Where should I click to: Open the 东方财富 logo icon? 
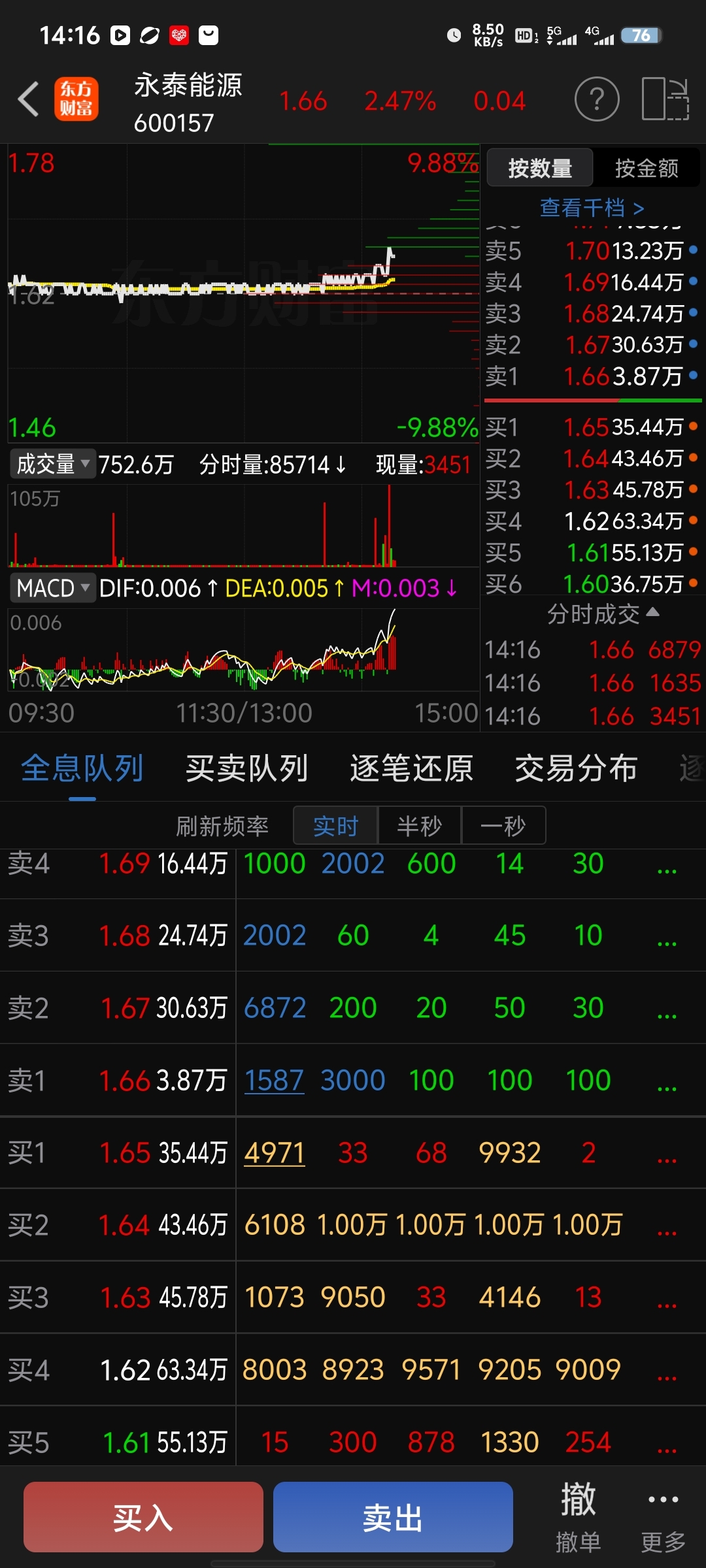point(76,99)
